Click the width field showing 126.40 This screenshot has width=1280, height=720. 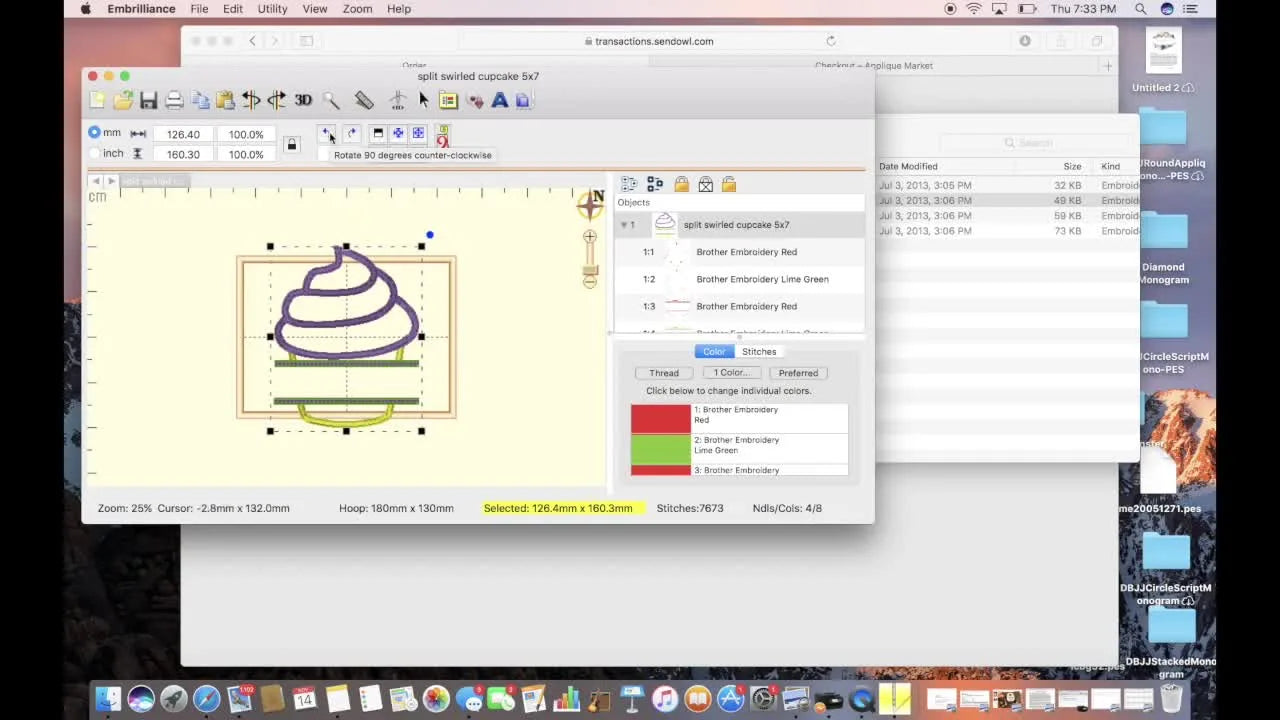click(x=183, y=134)
